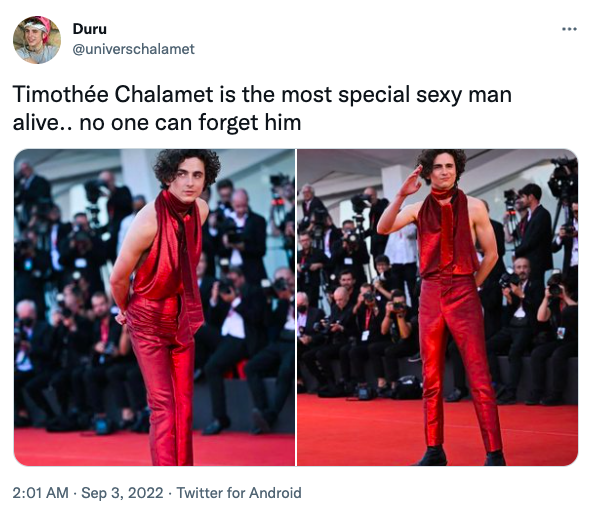Image resolution: width=591 pixels, height=509 pixels.
Task: Click Duru's round profile avatar
Action: pos(37,40)
